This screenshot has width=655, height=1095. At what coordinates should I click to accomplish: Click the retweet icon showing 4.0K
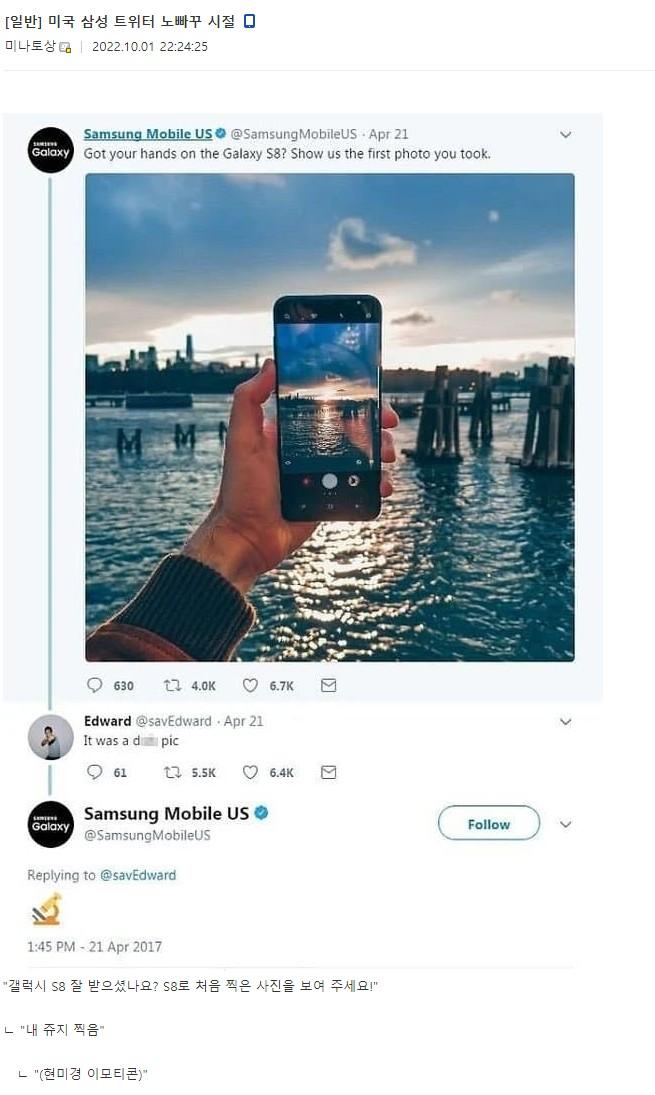pos(172,685)
